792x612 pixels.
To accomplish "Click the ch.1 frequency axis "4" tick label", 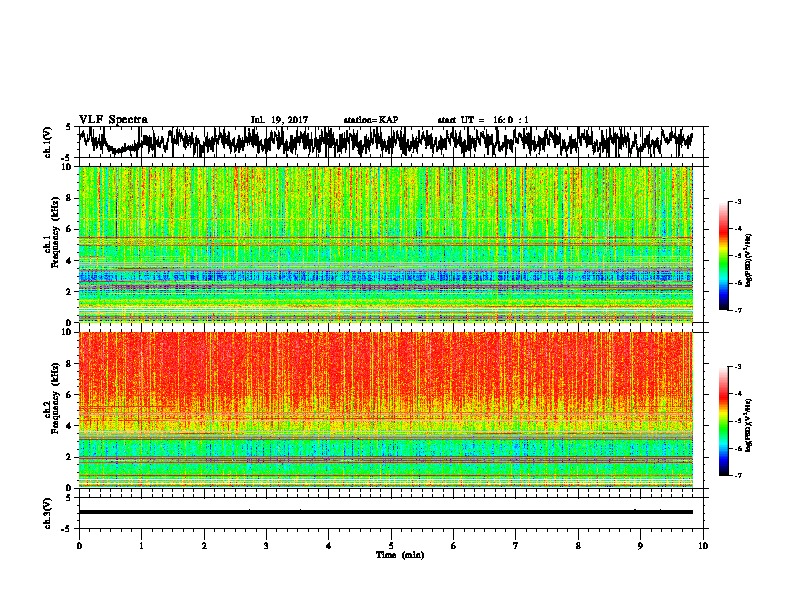I will coord(70,261).
